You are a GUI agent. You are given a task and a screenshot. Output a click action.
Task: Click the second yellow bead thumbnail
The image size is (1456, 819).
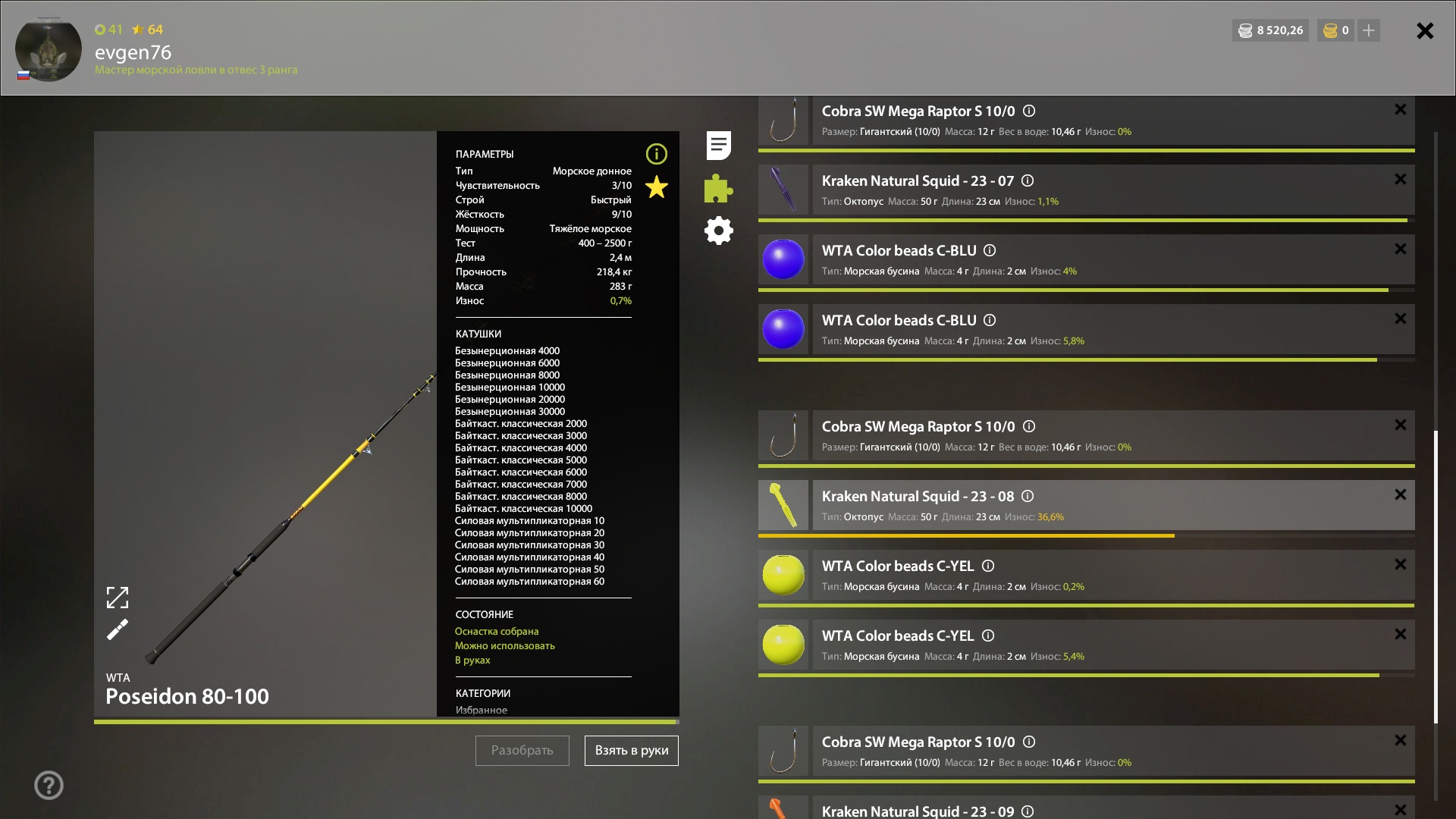coord(783,645)
